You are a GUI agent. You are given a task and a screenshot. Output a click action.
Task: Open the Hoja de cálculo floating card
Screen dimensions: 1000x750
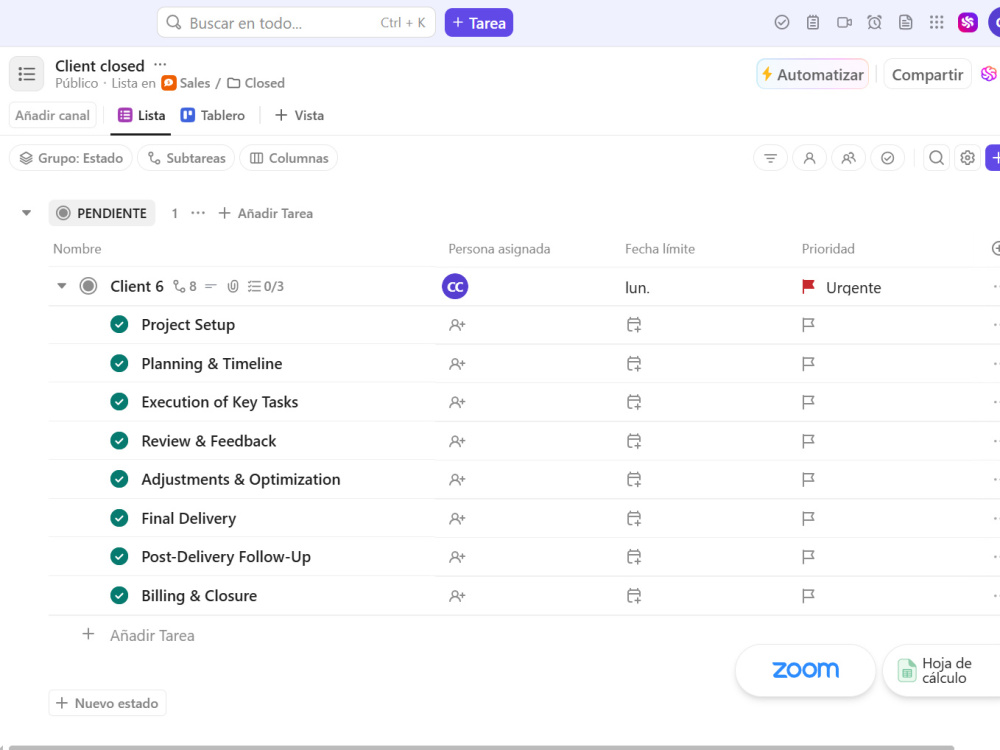click(x=941, y=670)
